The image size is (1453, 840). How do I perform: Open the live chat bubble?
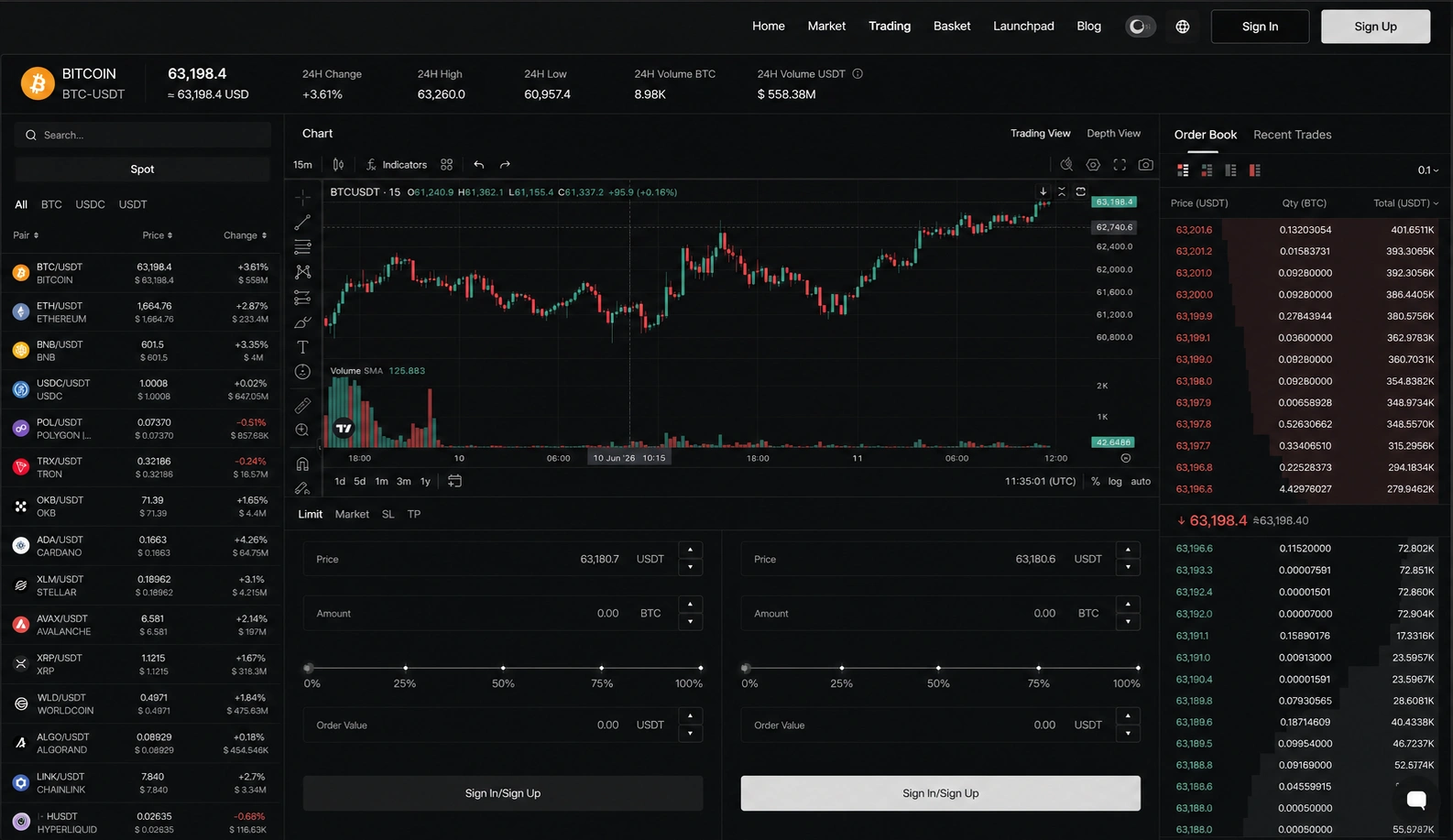point(1415,800)
